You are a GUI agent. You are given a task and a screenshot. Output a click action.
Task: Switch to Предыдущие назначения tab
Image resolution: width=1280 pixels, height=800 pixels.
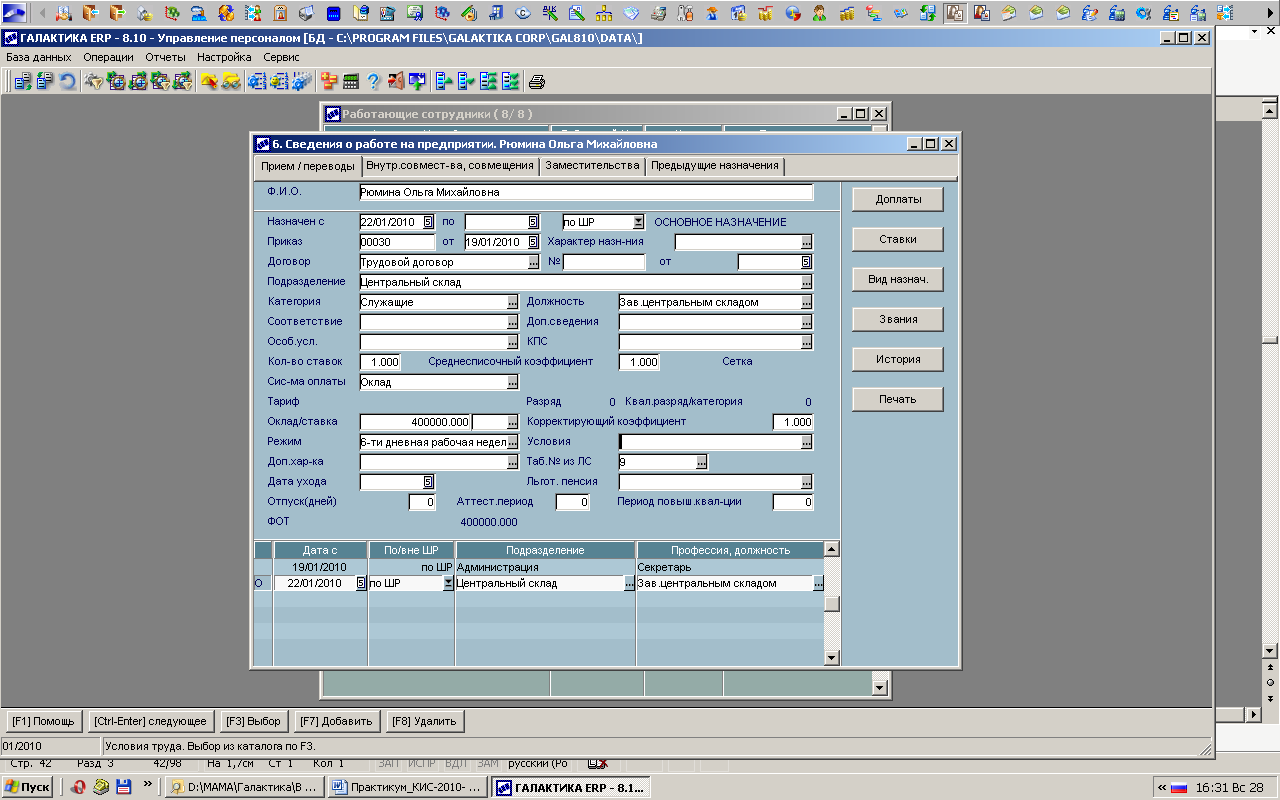click(x=714, y=166)
